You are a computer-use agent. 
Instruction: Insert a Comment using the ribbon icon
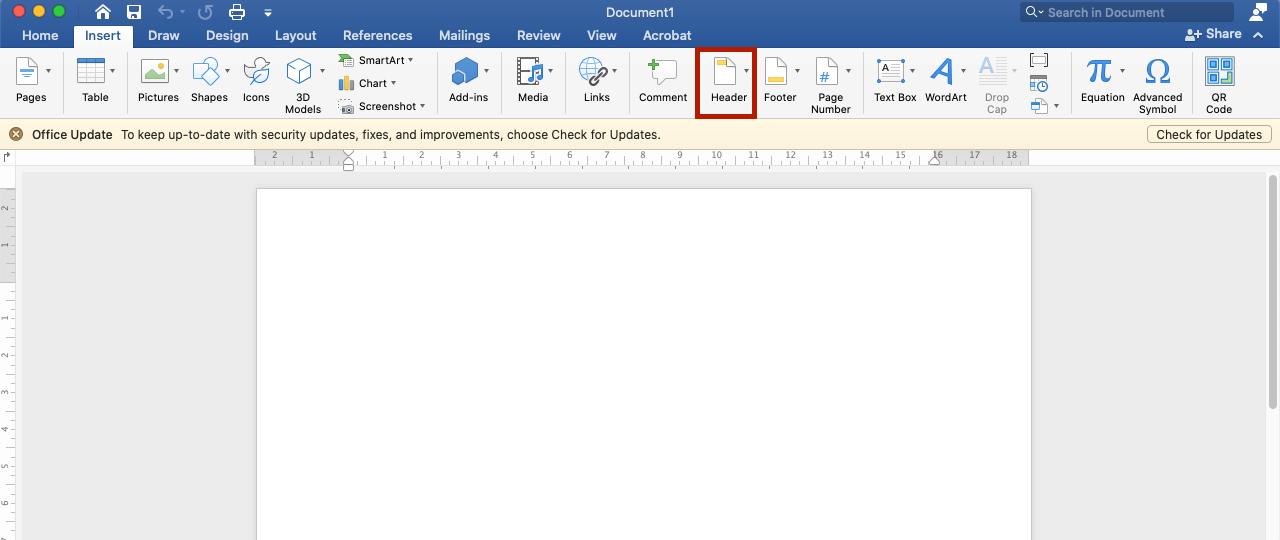(x=662, y=72)
